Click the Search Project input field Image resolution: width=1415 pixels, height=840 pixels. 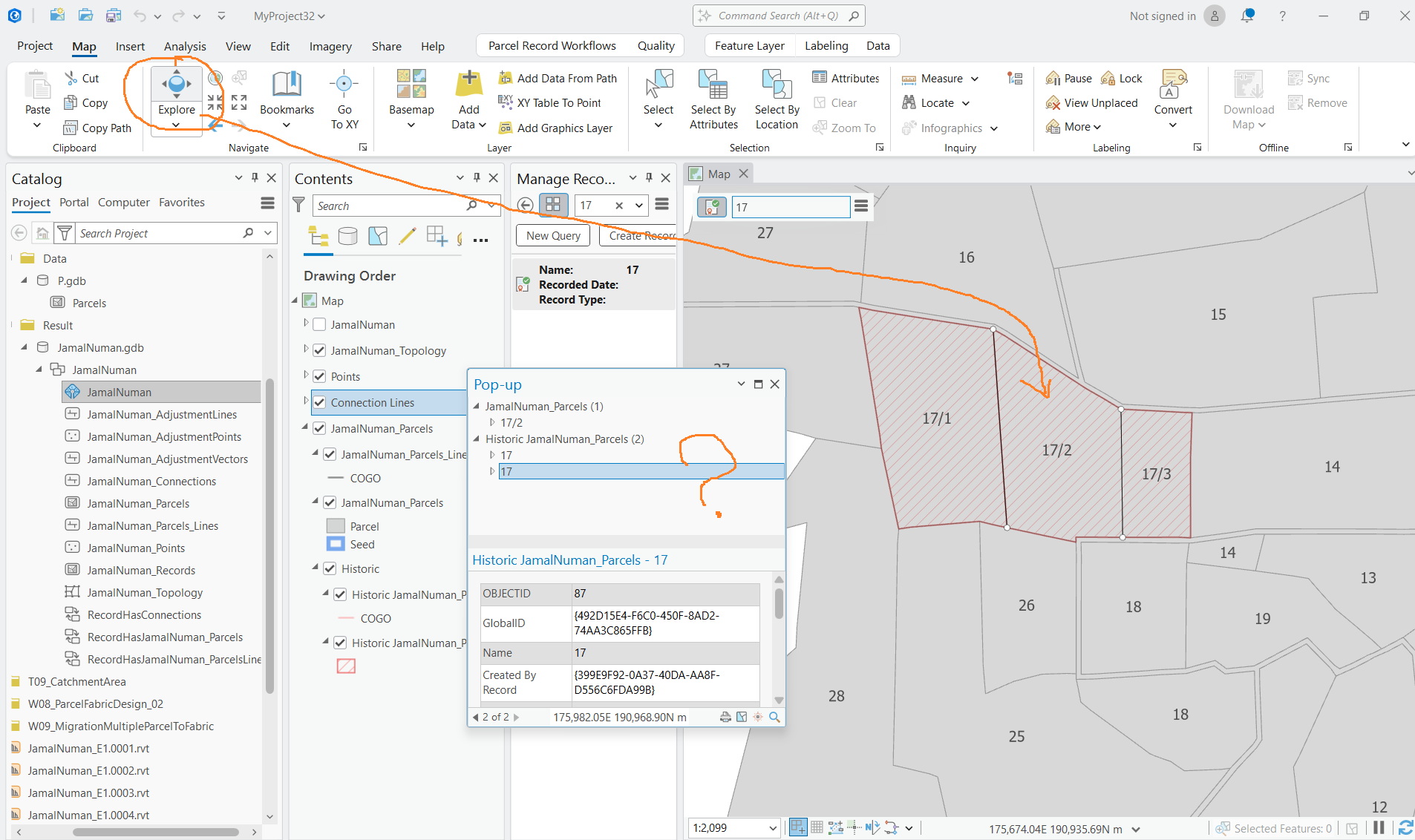coord(159,233)
